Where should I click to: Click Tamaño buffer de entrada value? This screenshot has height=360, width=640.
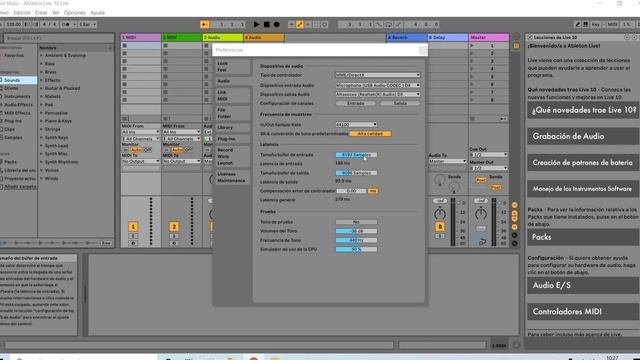(x=356, y=155)
